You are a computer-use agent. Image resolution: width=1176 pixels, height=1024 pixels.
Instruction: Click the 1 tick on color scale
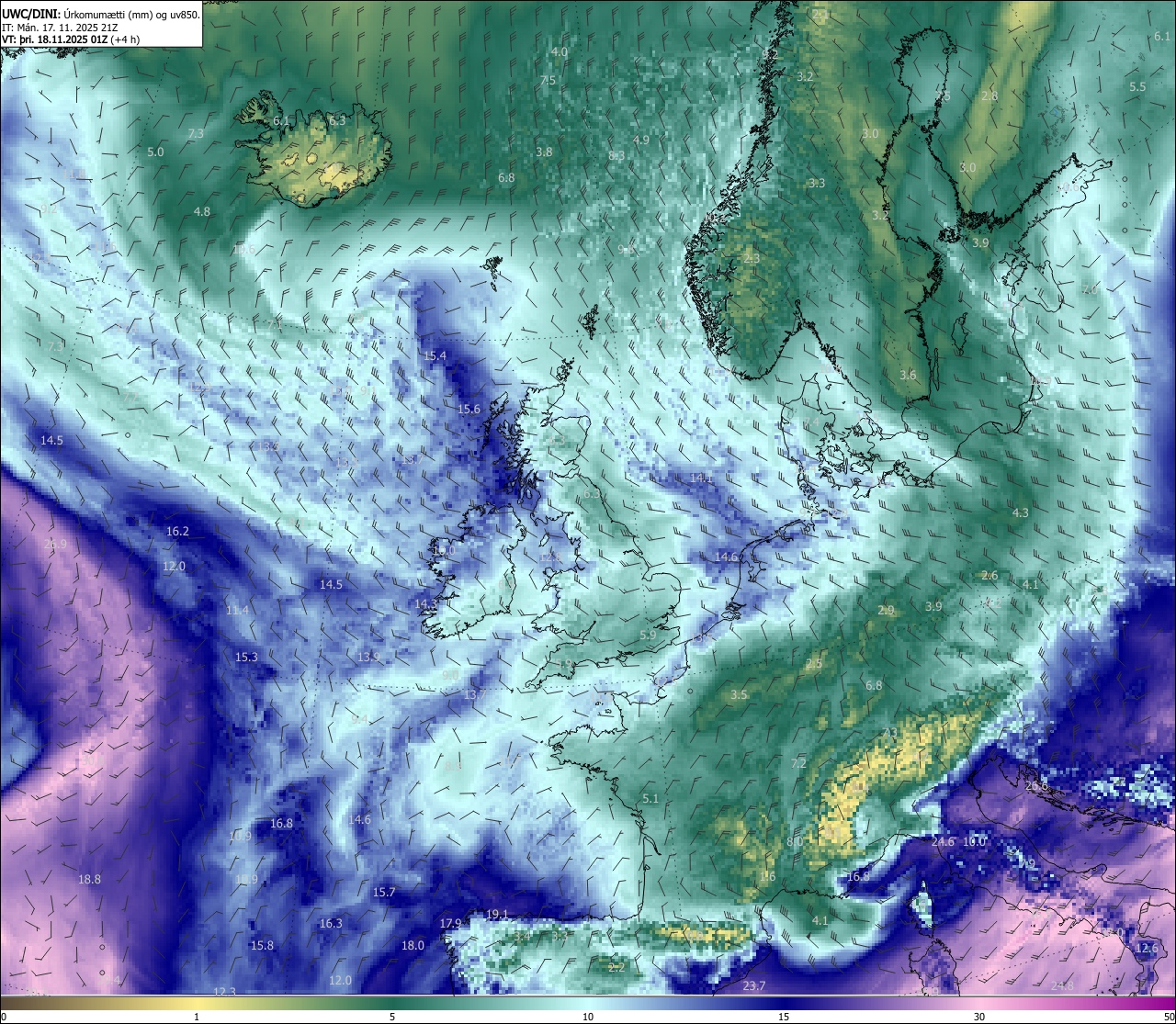[x=197, y=1017]
